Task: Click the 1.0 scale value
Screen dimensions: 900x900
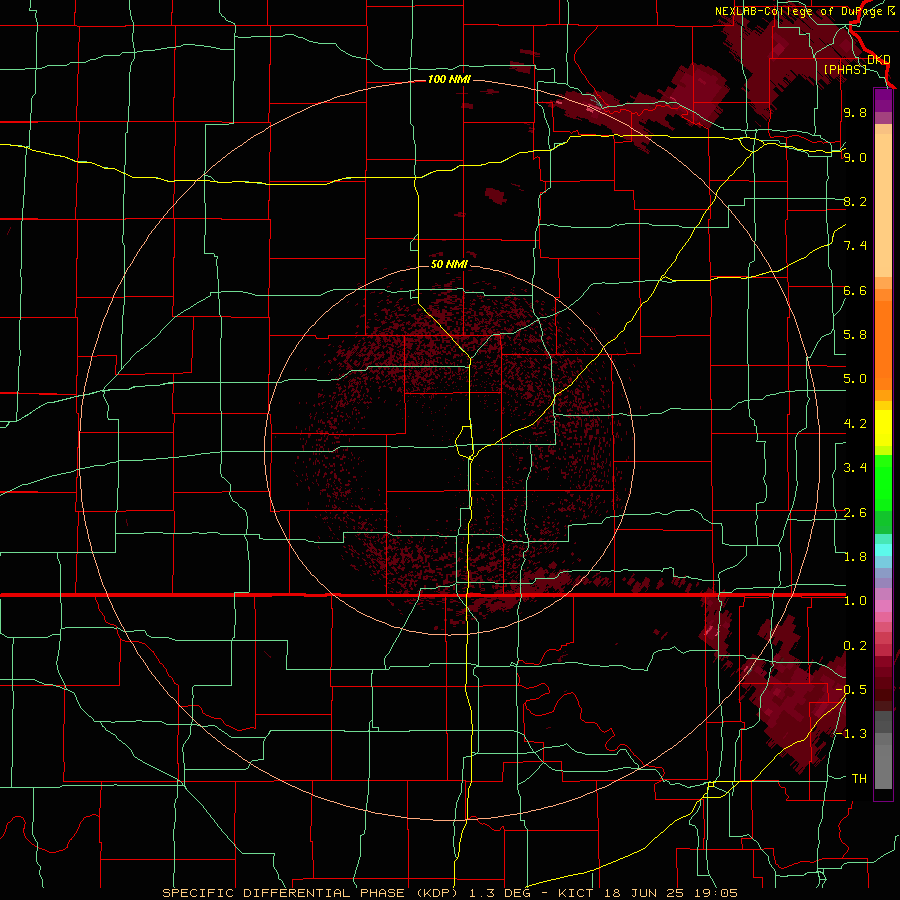Action: (855, 601)
